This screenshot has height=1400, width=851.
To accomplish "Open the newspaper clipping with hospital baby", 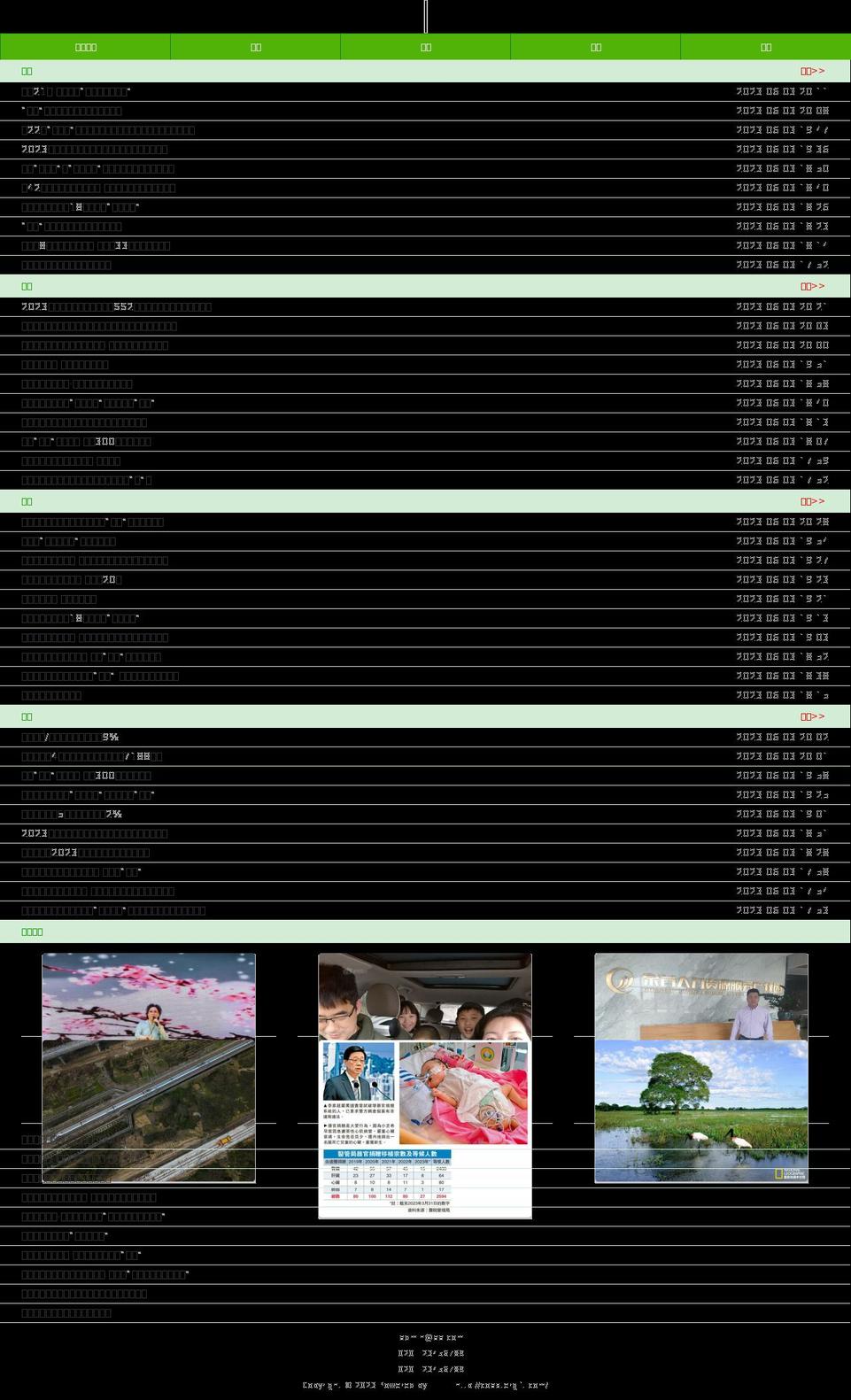I will click(x=425, y=1130).
